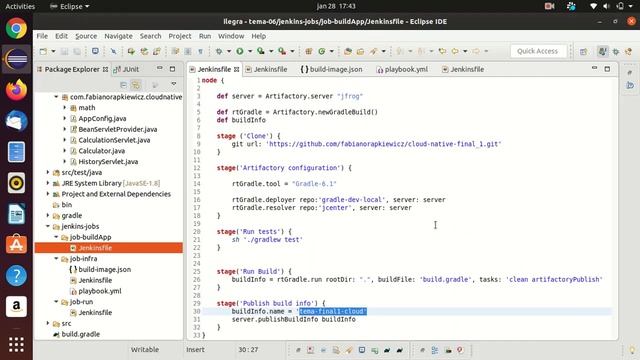
Task: Select playbook.yml in the tree
Action: tap(96, 291)
